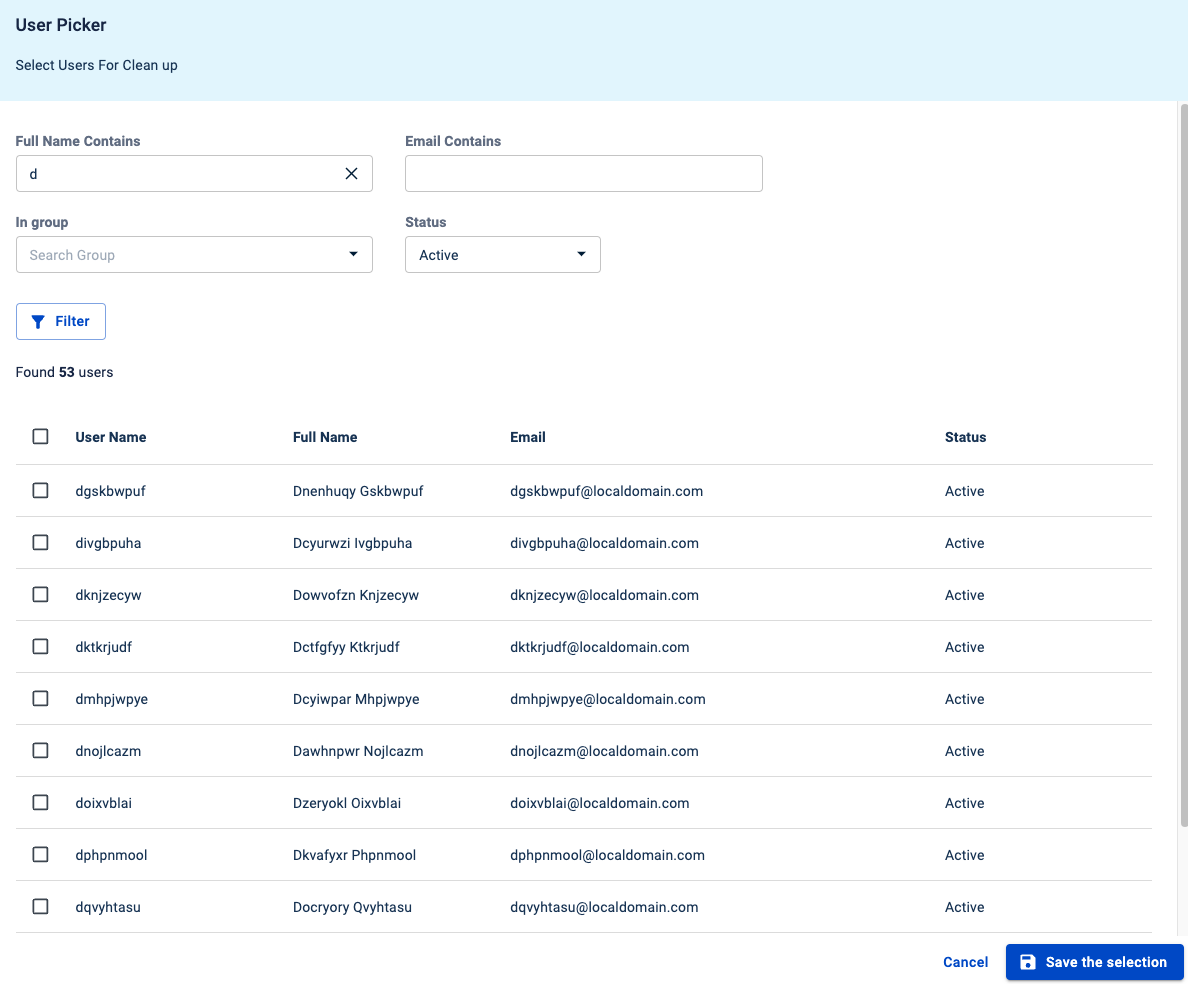Screen dimensions: 1188x984
Task: Click Save the selection button
Action: click(x=1094, y=962)
